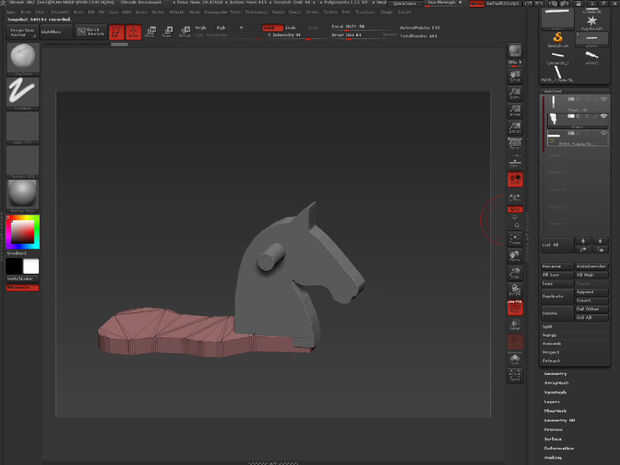Open the Projection Master button

tap(21, 32)
